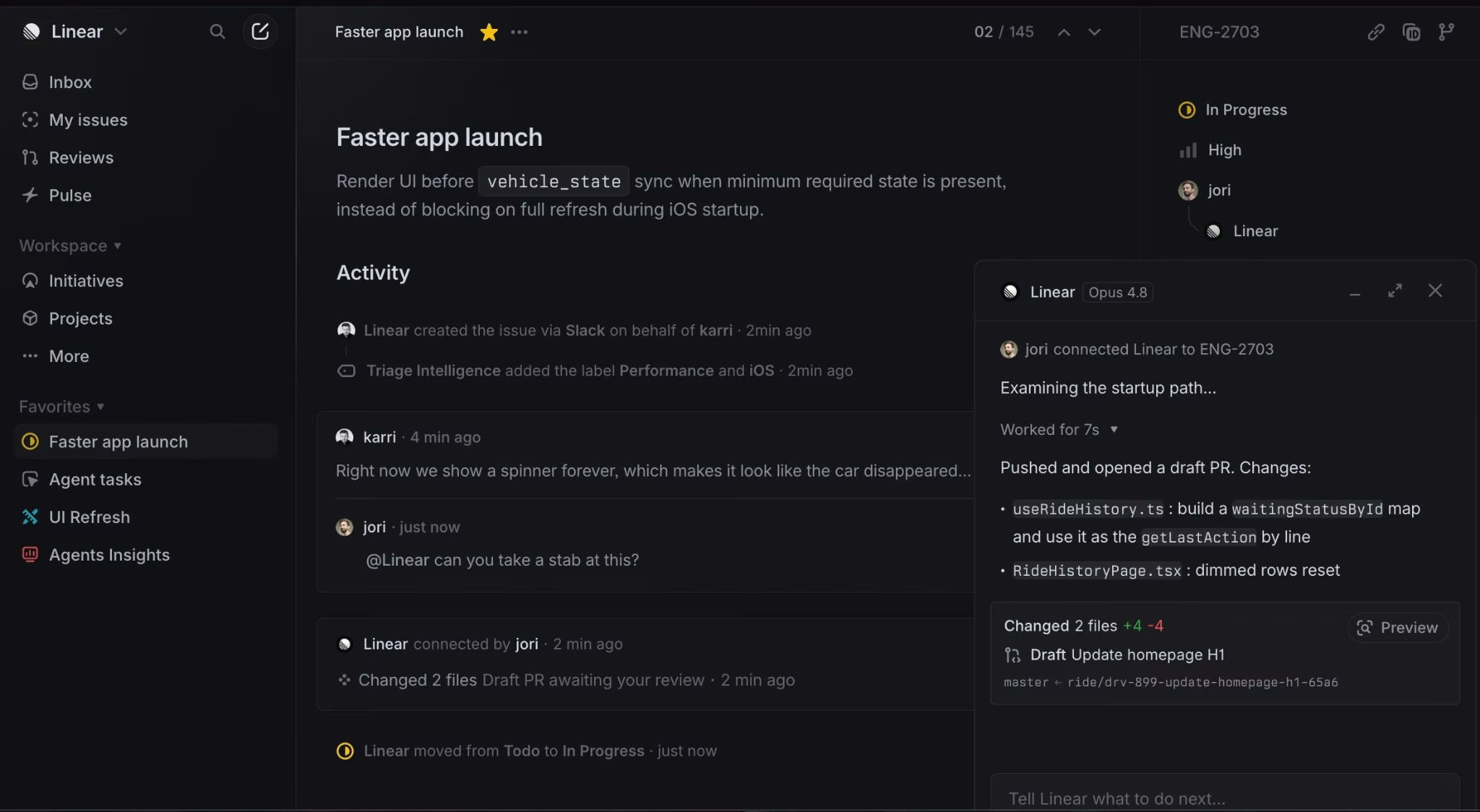Click the ENG-2703 issue ID
The height and width of the screenshot is (812, 1480).
pos(1219,32)
